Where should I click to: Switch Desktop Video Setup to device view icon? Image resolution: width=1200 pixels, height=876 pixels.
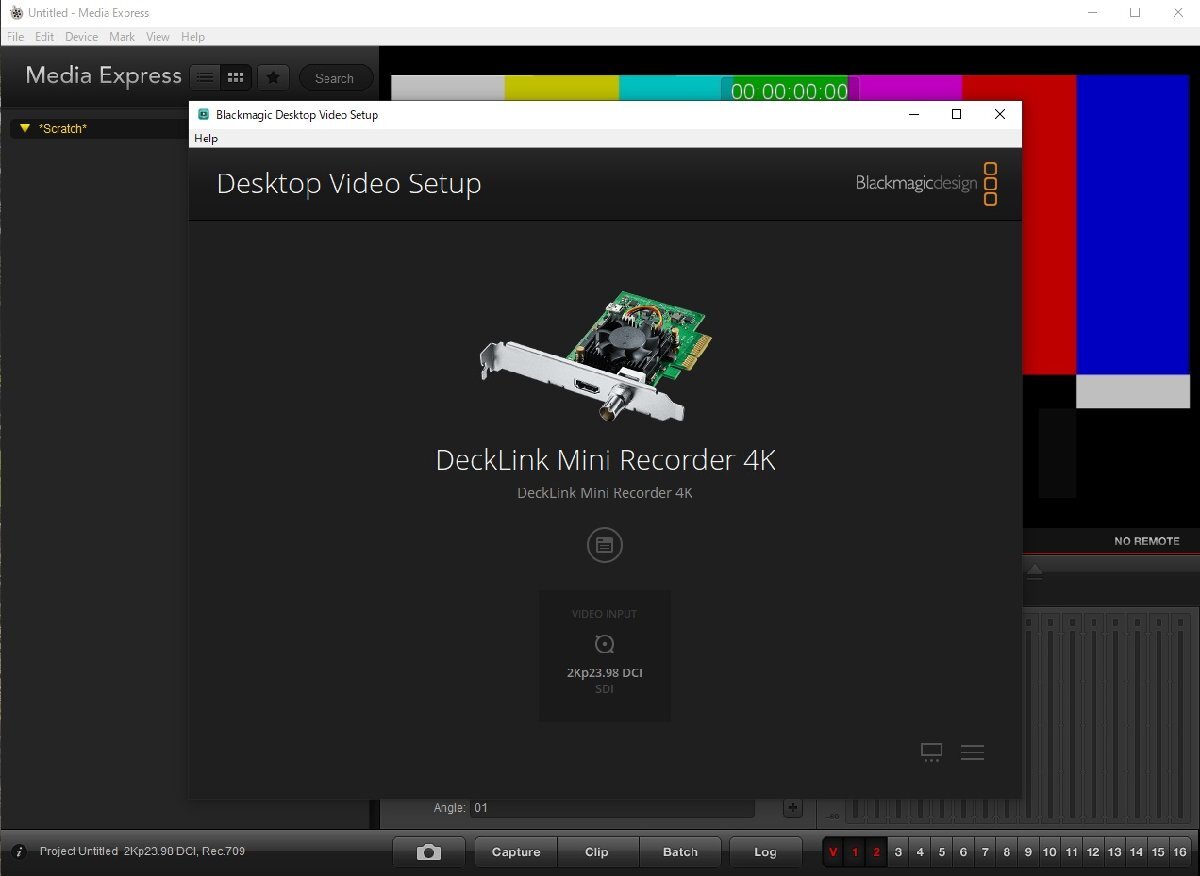[x=931, y=753]
